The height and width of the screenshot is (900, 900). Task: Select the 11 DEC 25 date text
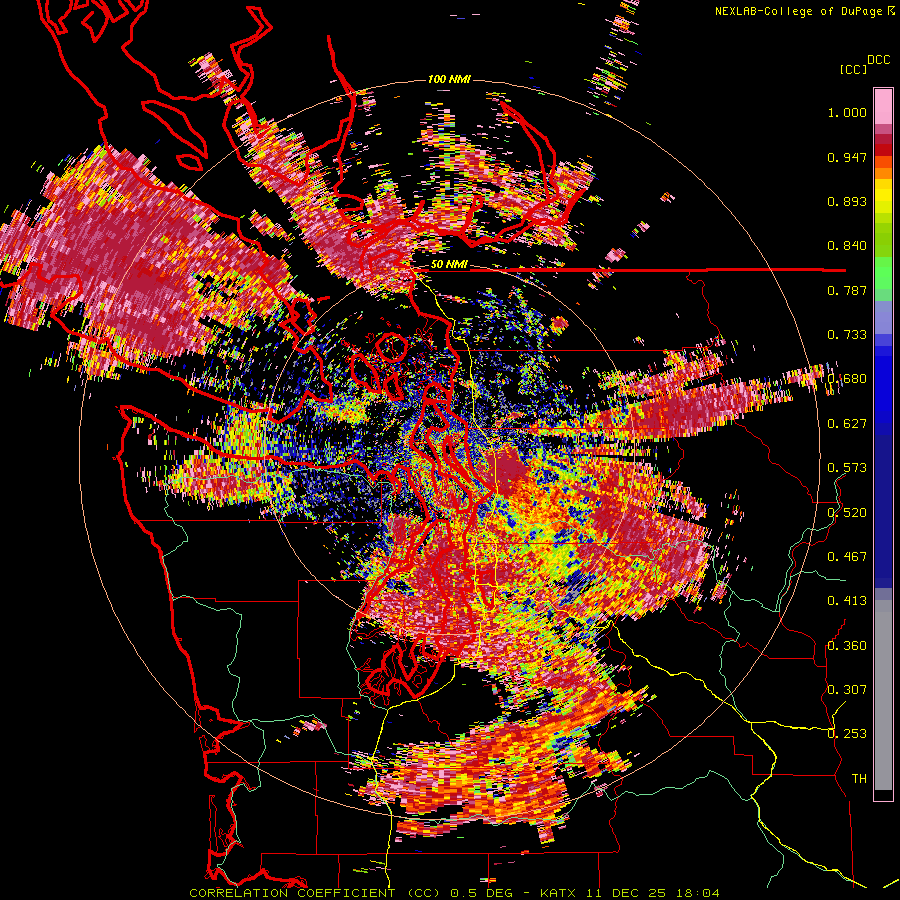pyautogui.click(x=626, y=893)
